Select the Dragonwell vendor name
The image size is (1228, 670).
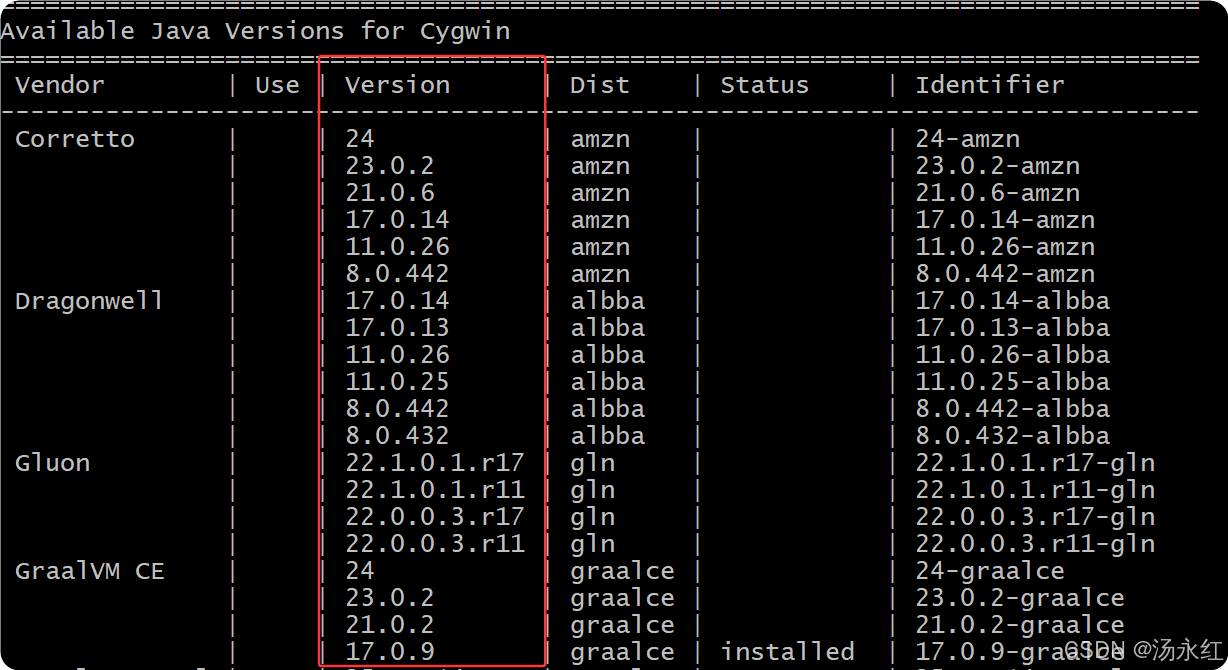[89, 301]
